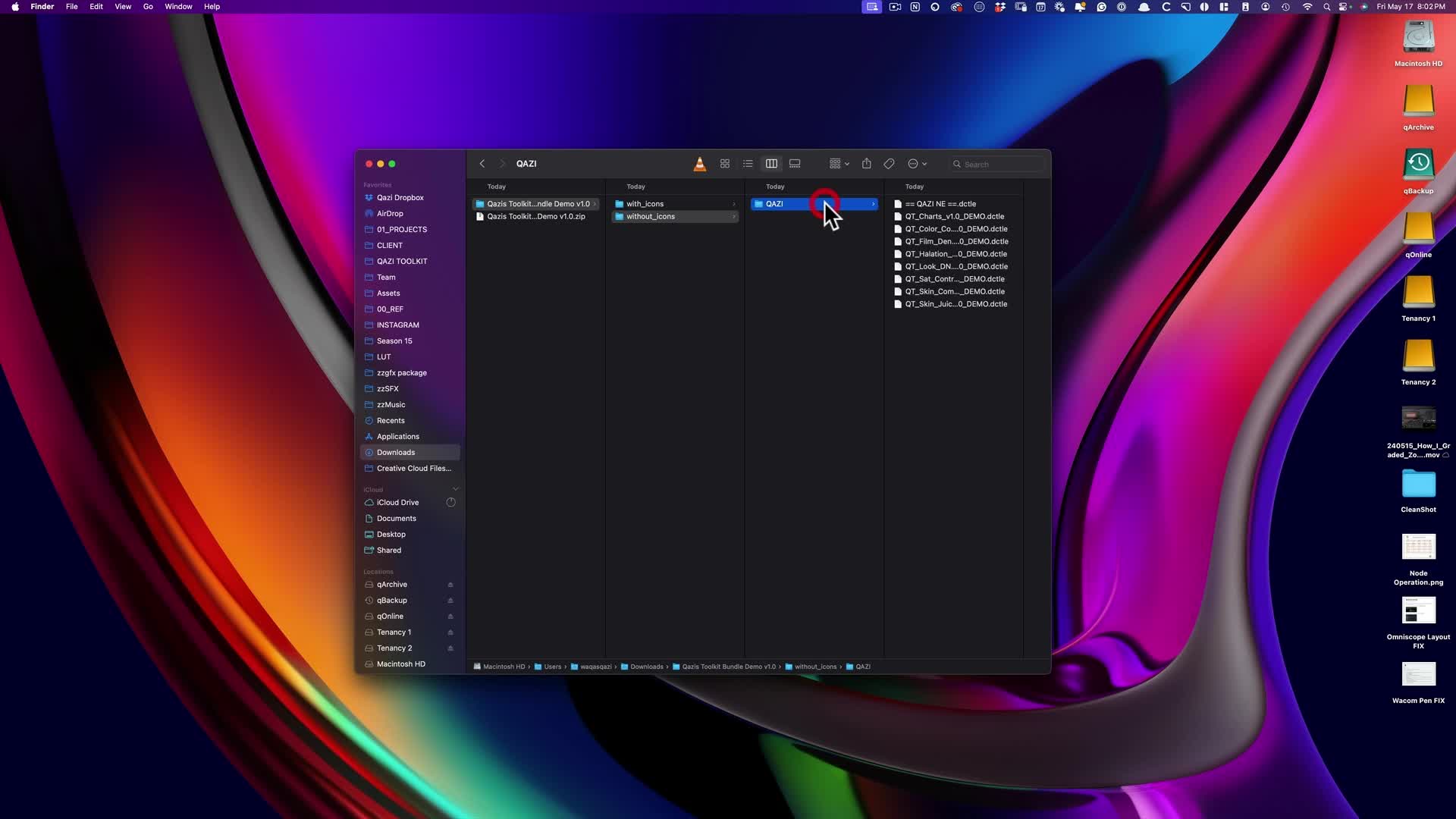Open the Go menu in menu bar
This screenshot has height=819, width=1456.
[x=148, y=7]
